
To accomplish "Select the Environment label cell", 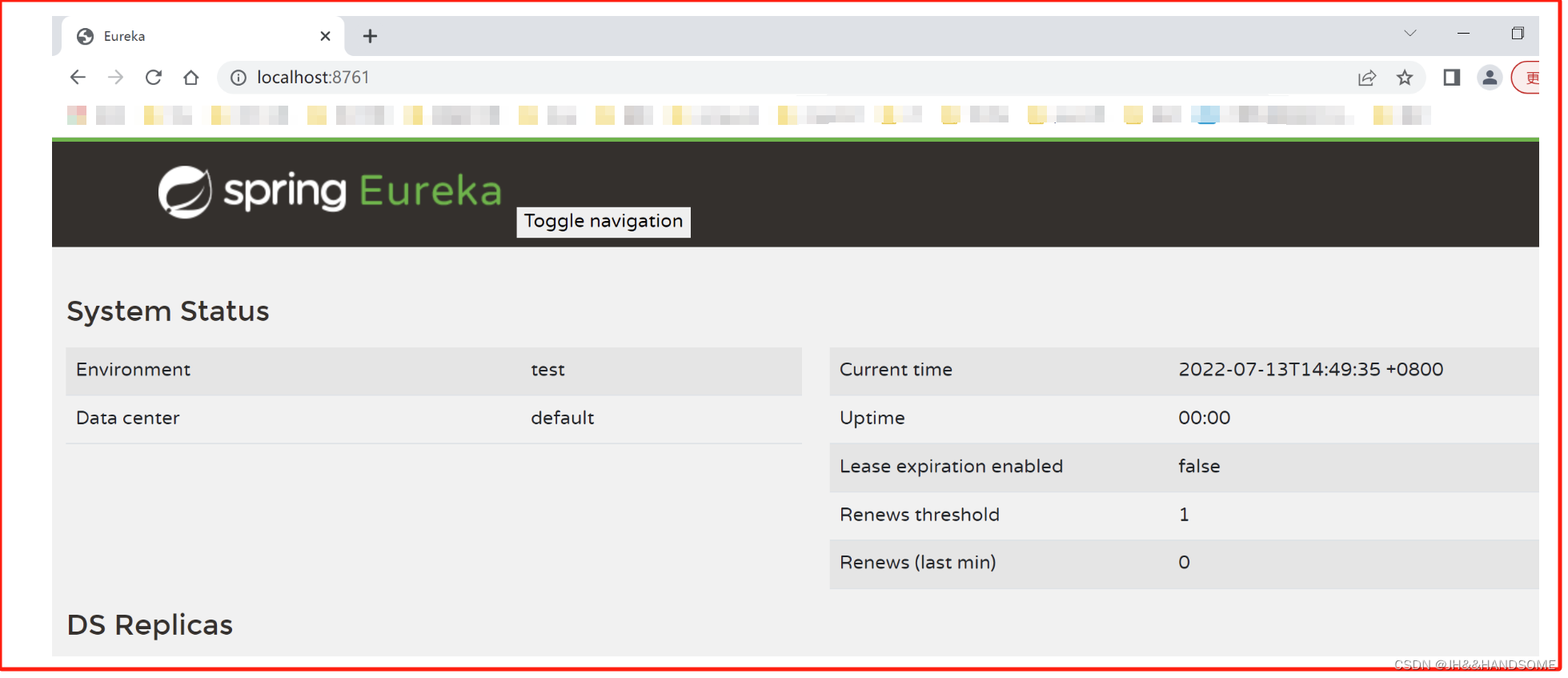I will click(x=133, y=370).
